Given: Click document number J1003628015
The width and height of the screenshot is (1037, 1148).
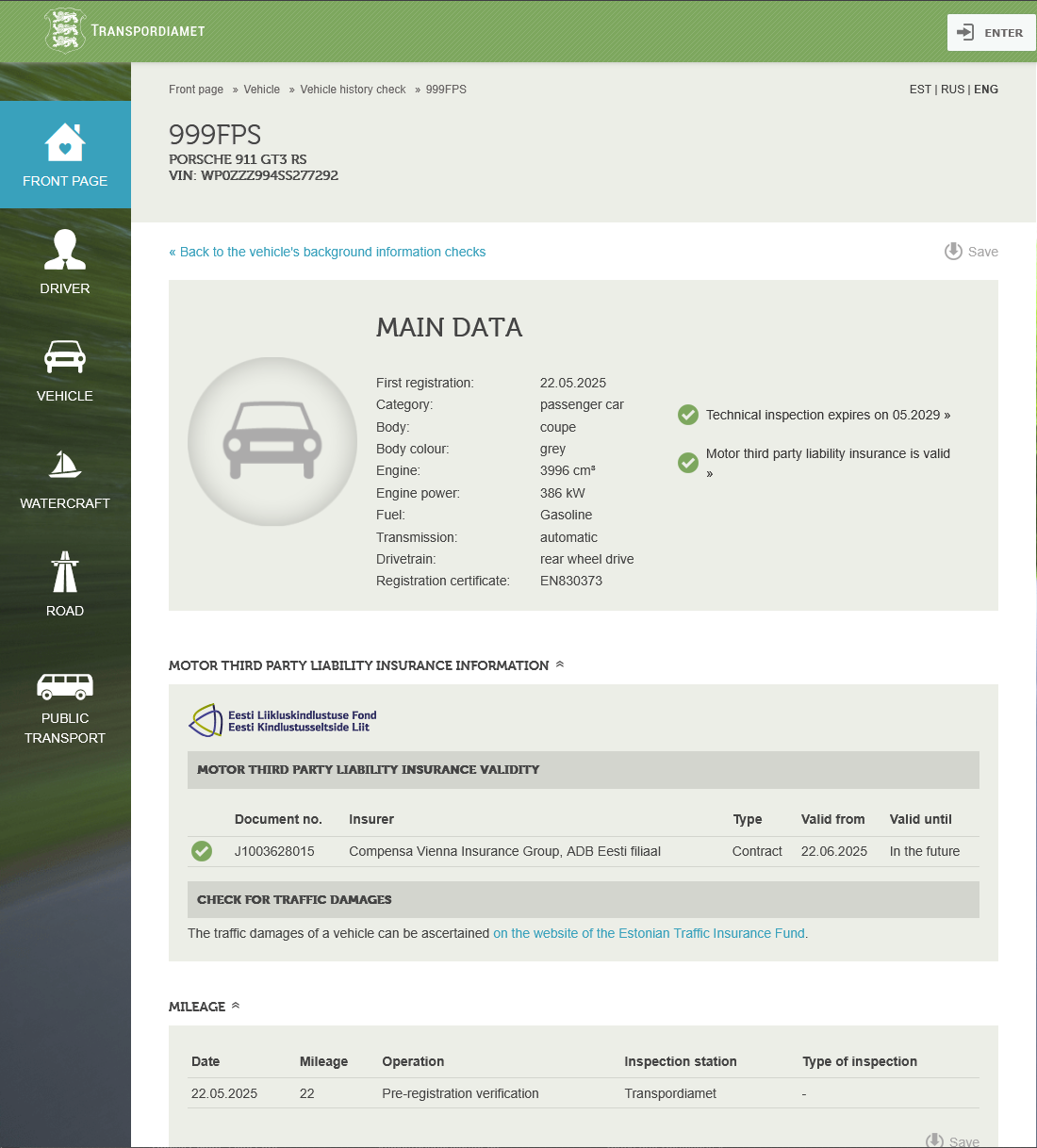Looking at the screenshot, I should (274, 851).
